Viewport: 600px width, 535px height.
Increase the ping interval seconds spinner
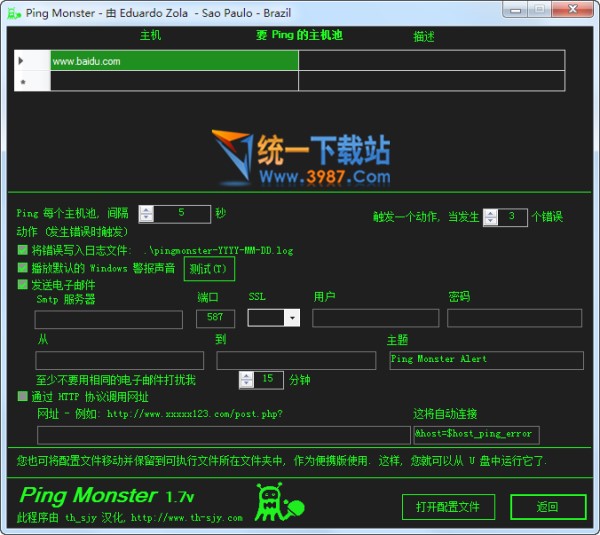click(146, 210)
